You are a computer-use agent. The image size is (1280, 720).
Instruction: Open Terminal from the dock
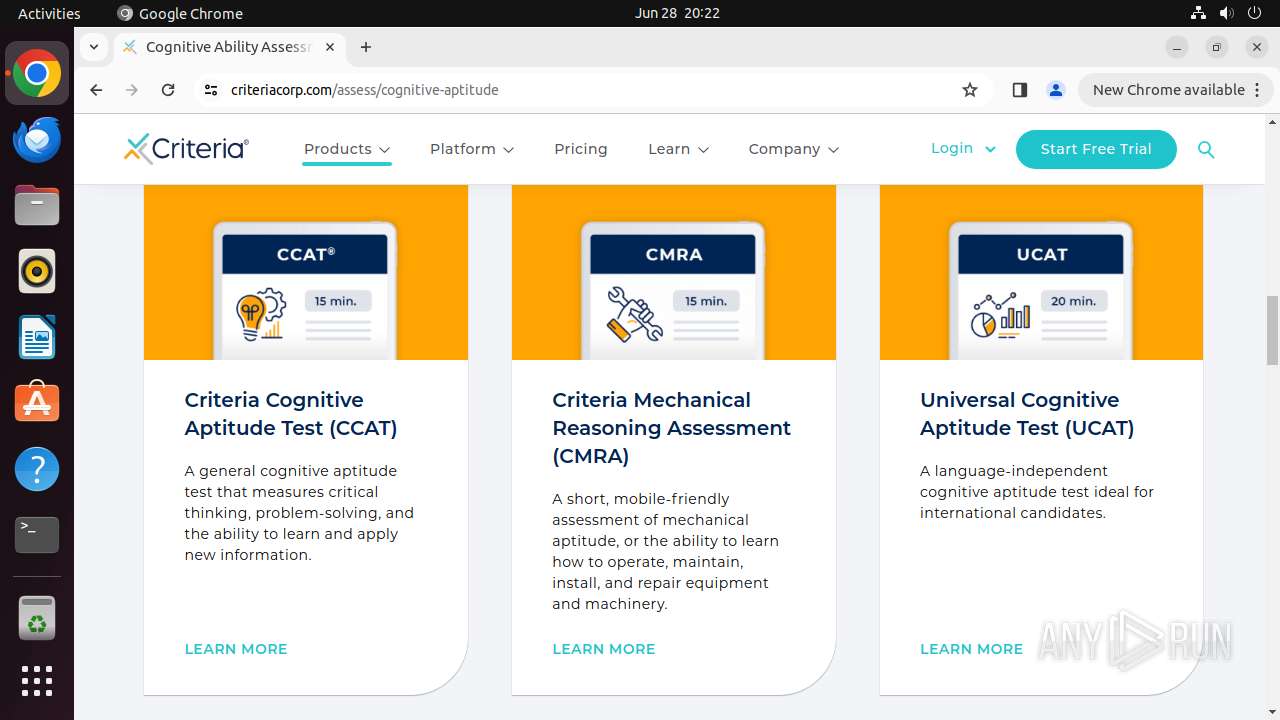pos(37,535)
